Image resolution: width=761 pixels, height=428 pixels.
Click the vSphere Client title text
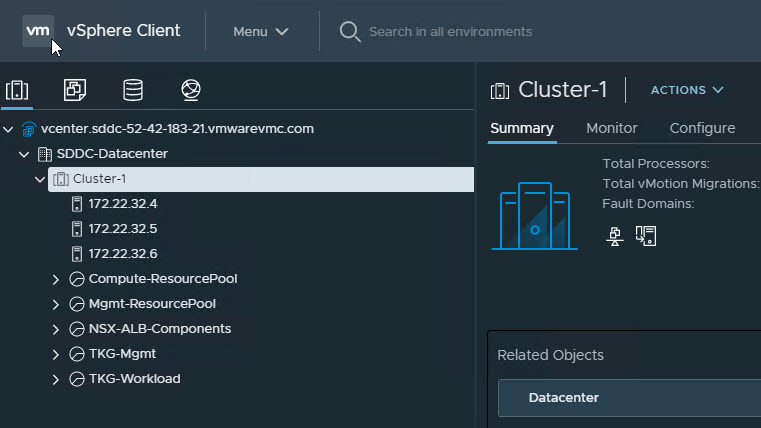[x=123, y=31]
